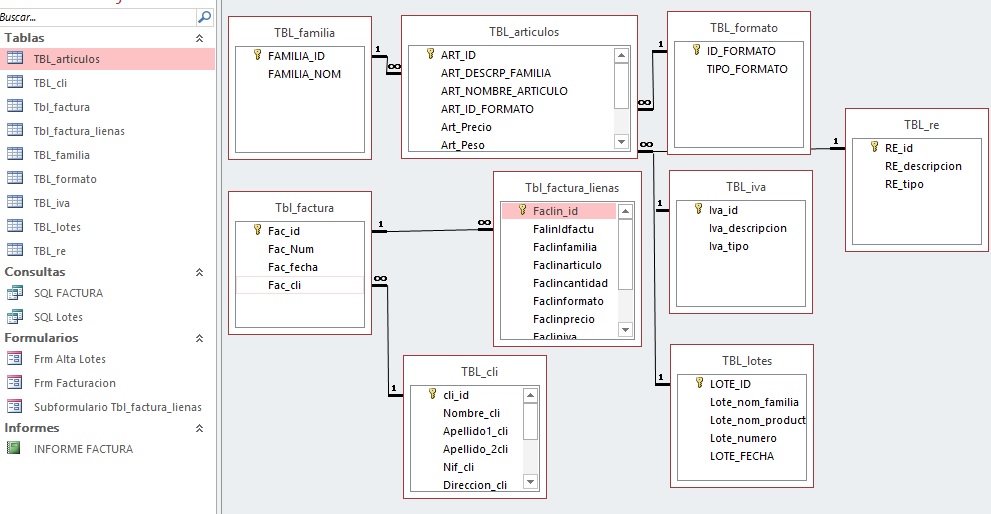Select the TBL_familia table icon in navigation pane

pos(15,154)
